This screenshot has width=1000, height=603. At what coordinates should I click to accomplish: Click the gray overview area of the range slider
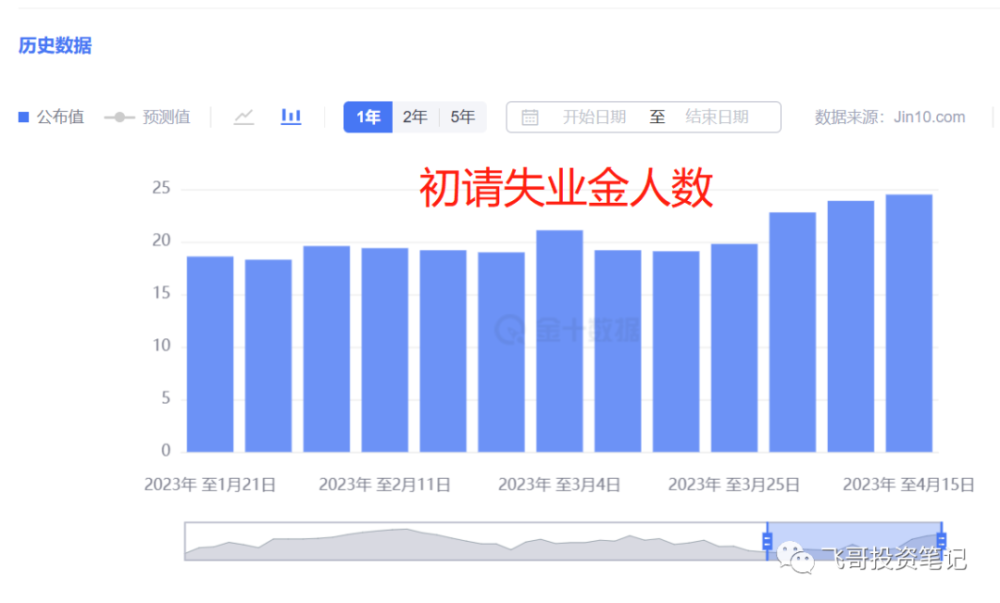coord(476,541)
